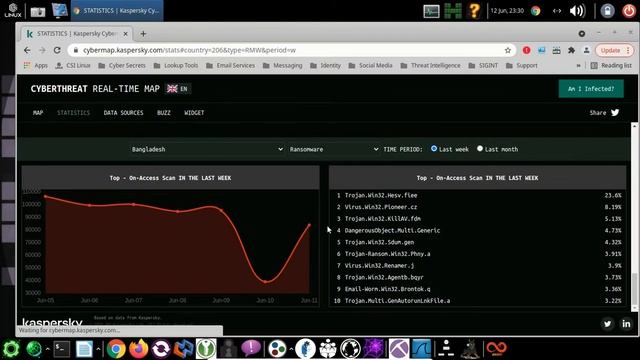Click the page vertical scrollbar thumb
This screenshot has width=640, height=360.
pos(634,289)
